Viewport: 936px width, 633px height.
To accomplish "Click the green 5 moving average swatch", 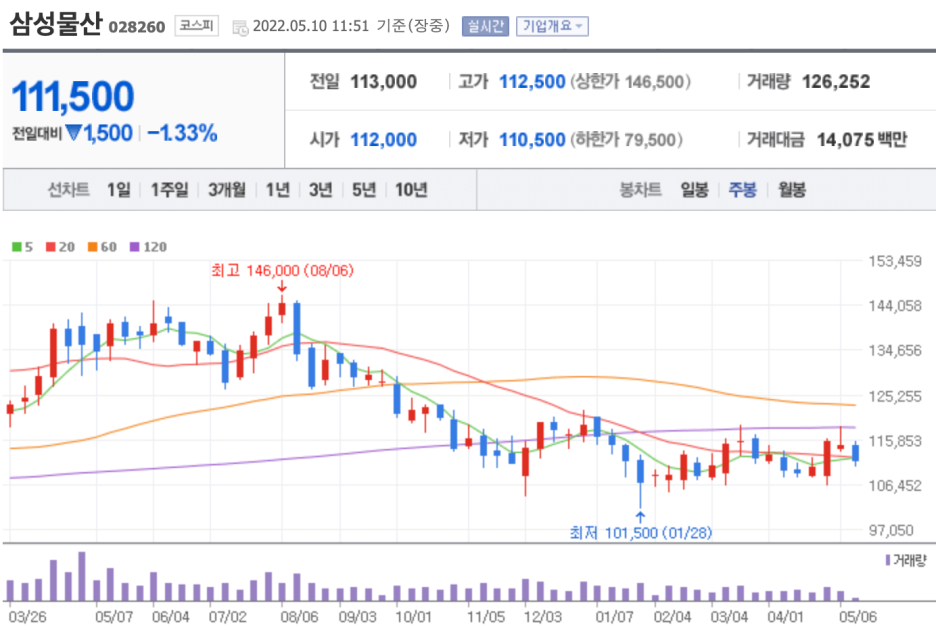I will pyautogui.click(x=17, y=247).
